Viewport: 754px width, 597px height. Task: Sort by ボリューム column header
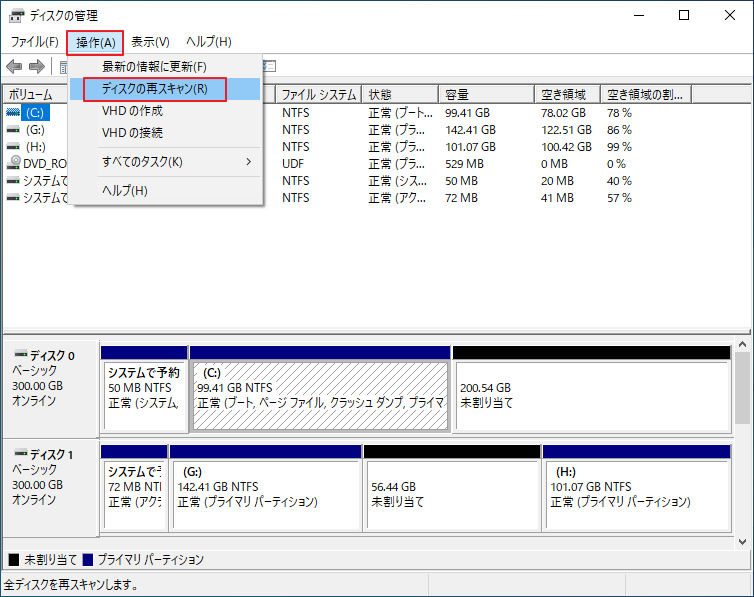coord(36,95)
